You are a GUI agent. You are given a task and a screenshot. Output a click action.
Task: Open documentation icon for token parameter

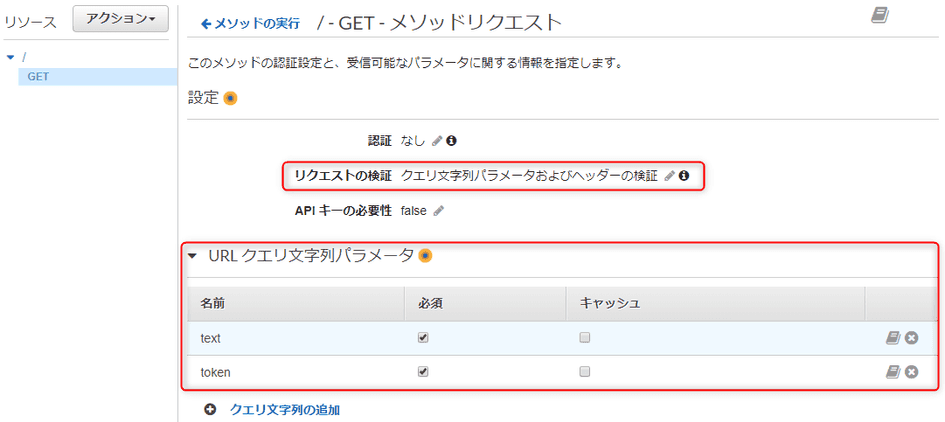[x=893, y=373]
